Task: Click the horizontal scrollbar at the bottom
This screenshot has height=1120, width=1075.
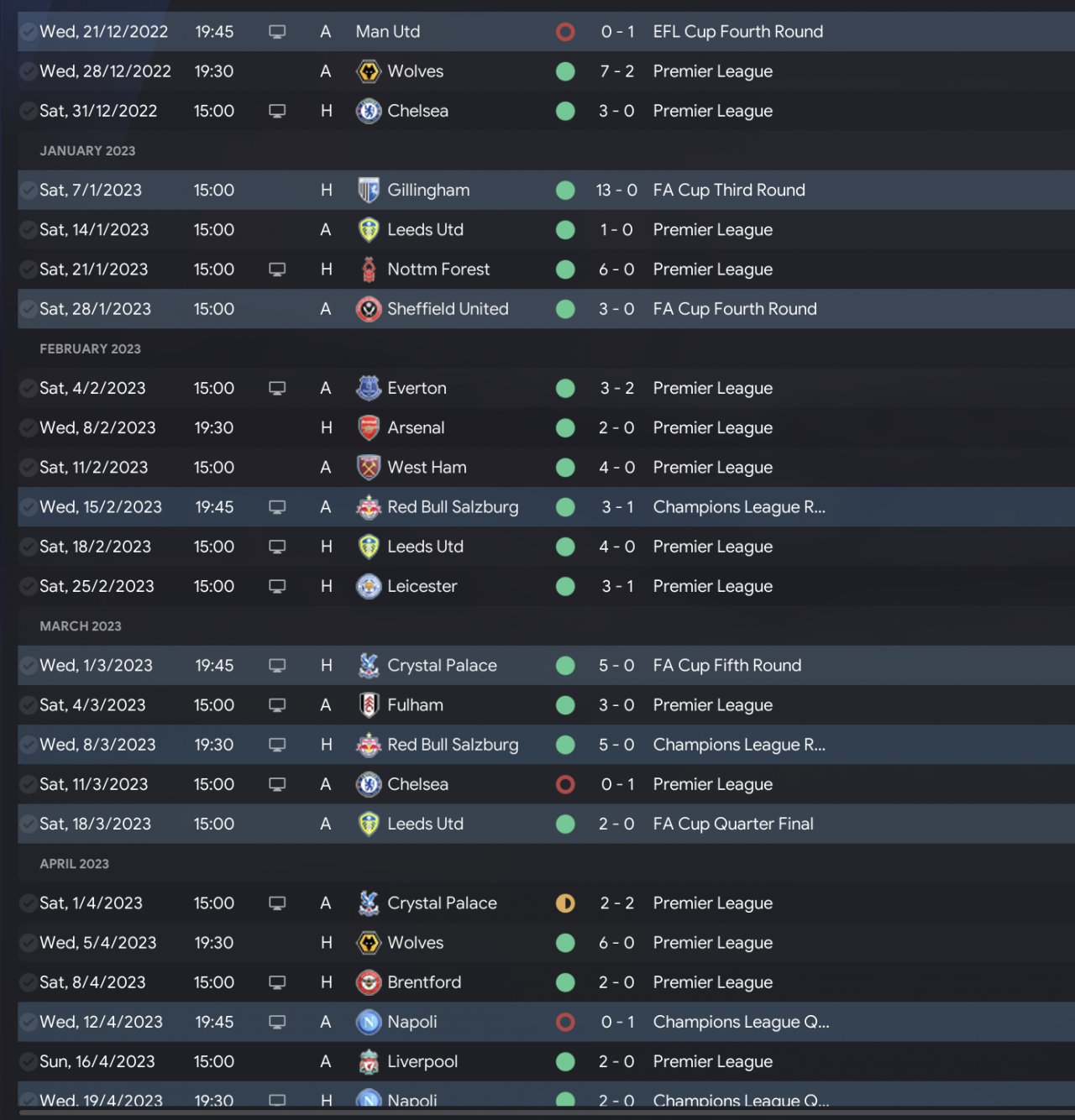Action: coord(537,1113)
